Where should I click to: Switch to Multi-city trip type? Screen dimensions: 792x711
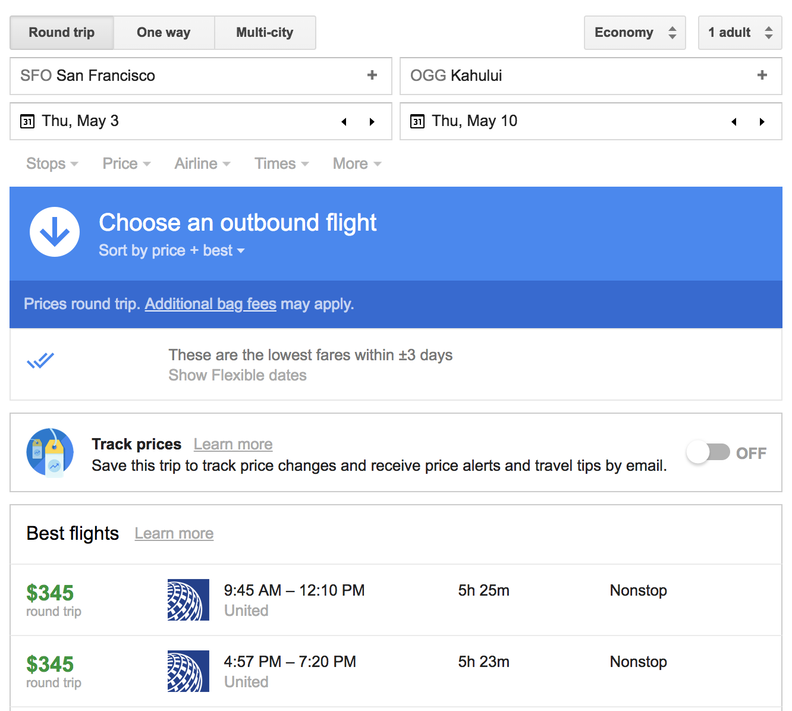[265, 32]
